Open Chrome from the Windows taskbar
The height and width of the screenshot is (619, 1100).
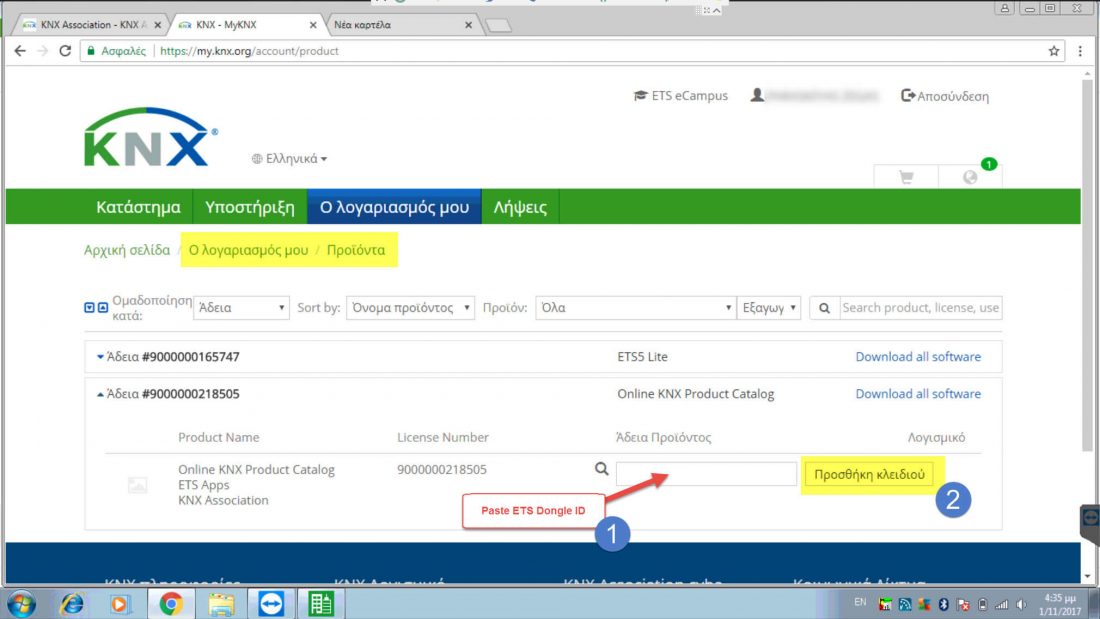click(171, 604)
